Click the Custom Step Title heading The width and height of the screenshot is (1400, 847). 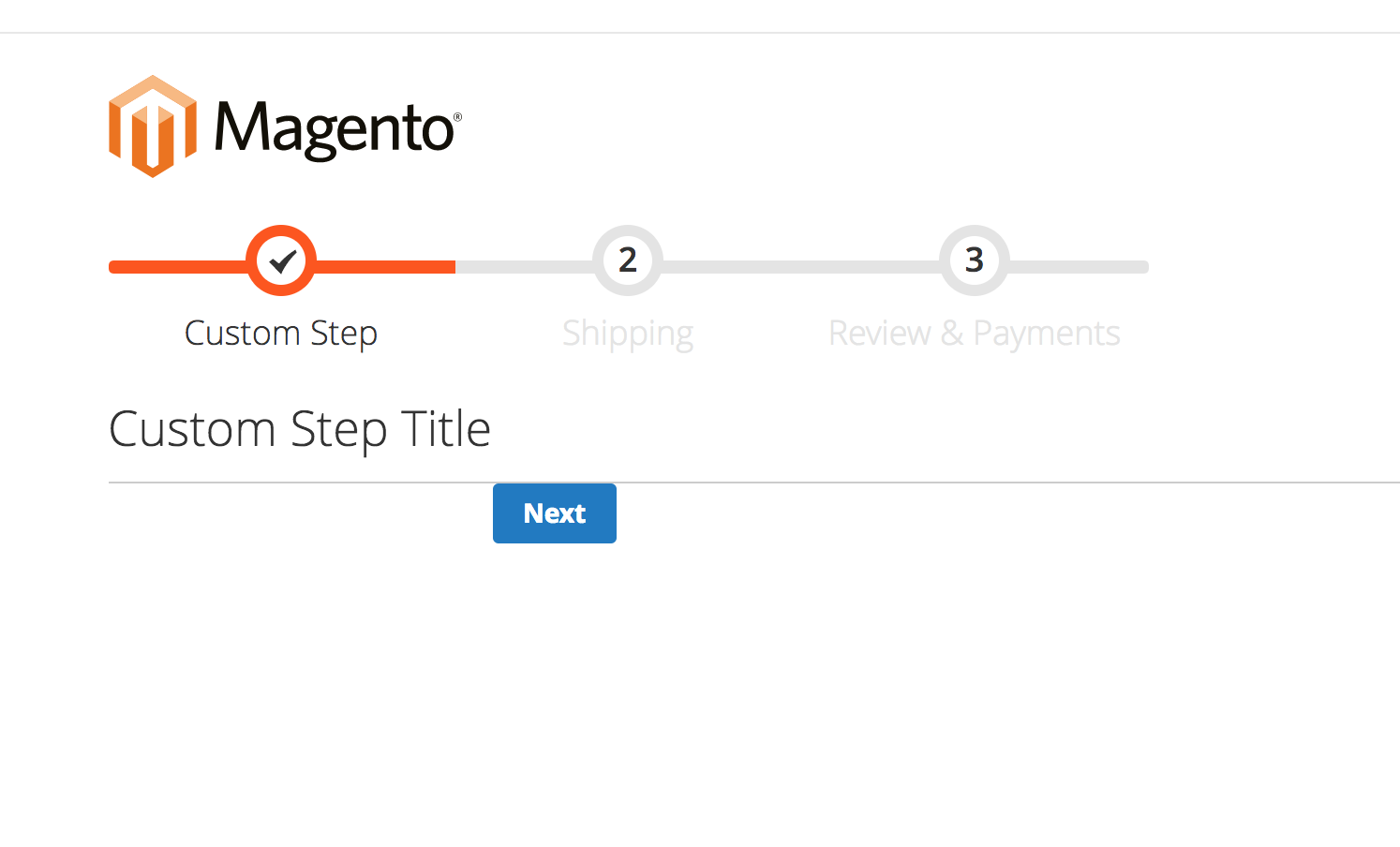299,429
